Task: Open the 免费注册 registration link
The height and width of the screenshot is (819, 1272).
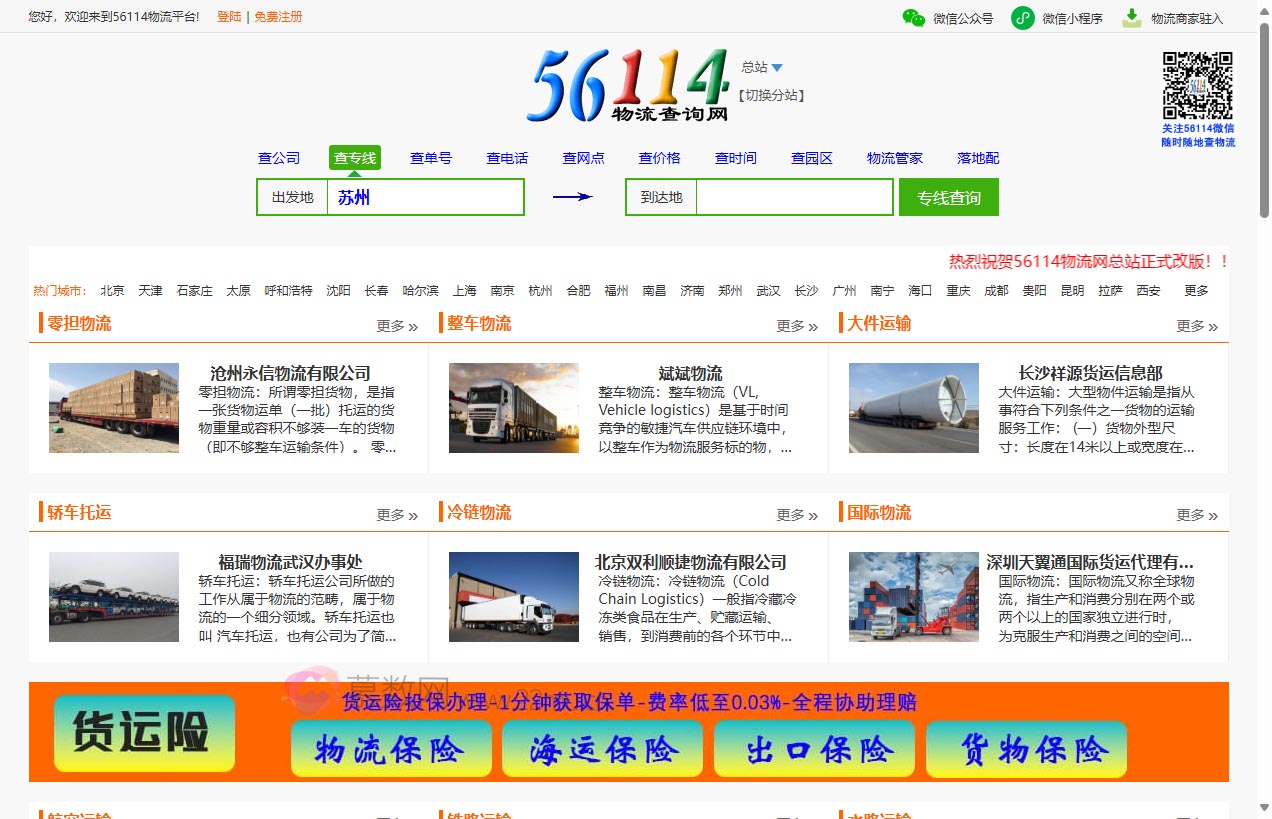Action: [277, 17]
